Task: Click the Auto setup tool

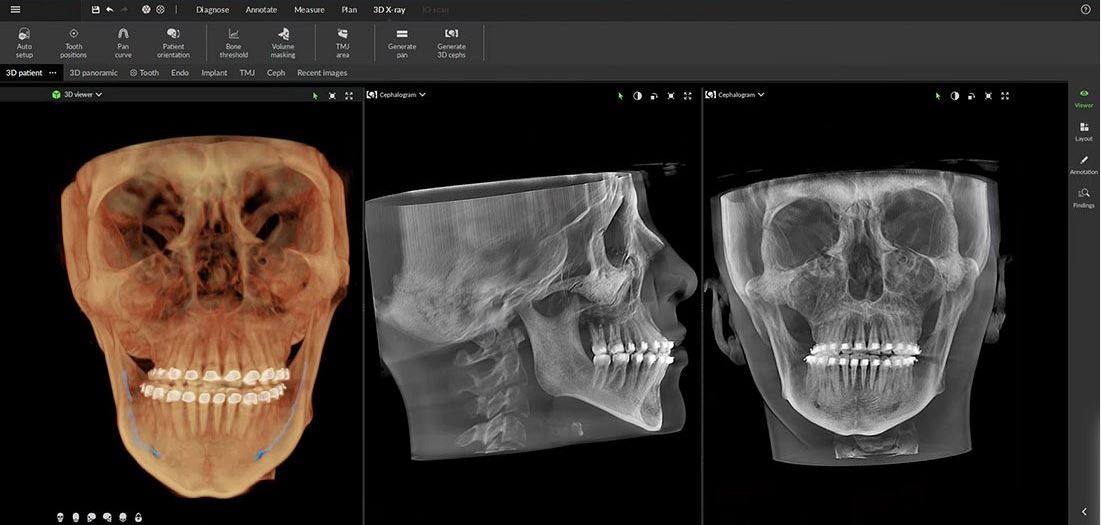Action: [x=24, y=42]
